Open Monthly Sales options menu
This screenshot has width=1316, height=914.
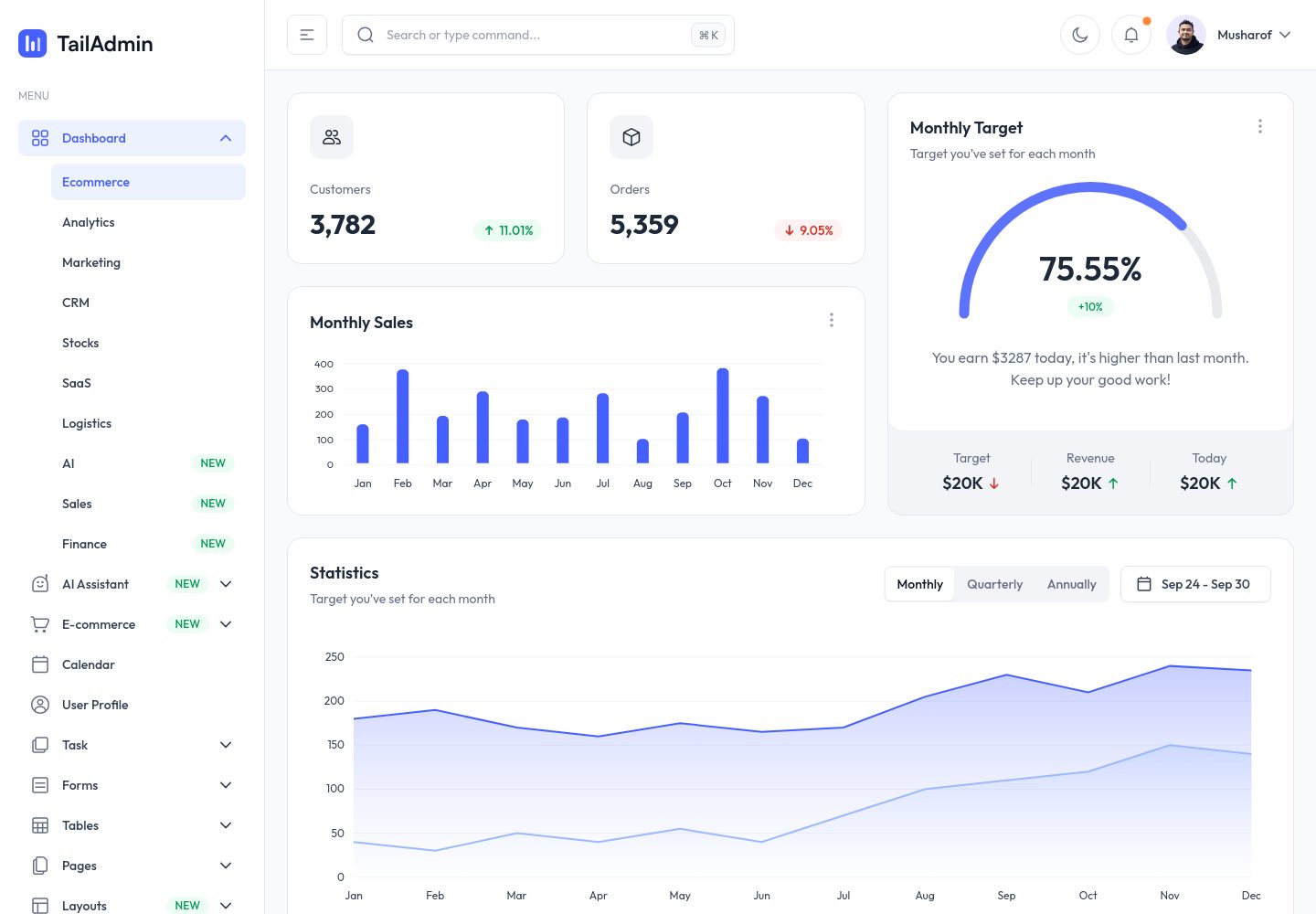832,320
